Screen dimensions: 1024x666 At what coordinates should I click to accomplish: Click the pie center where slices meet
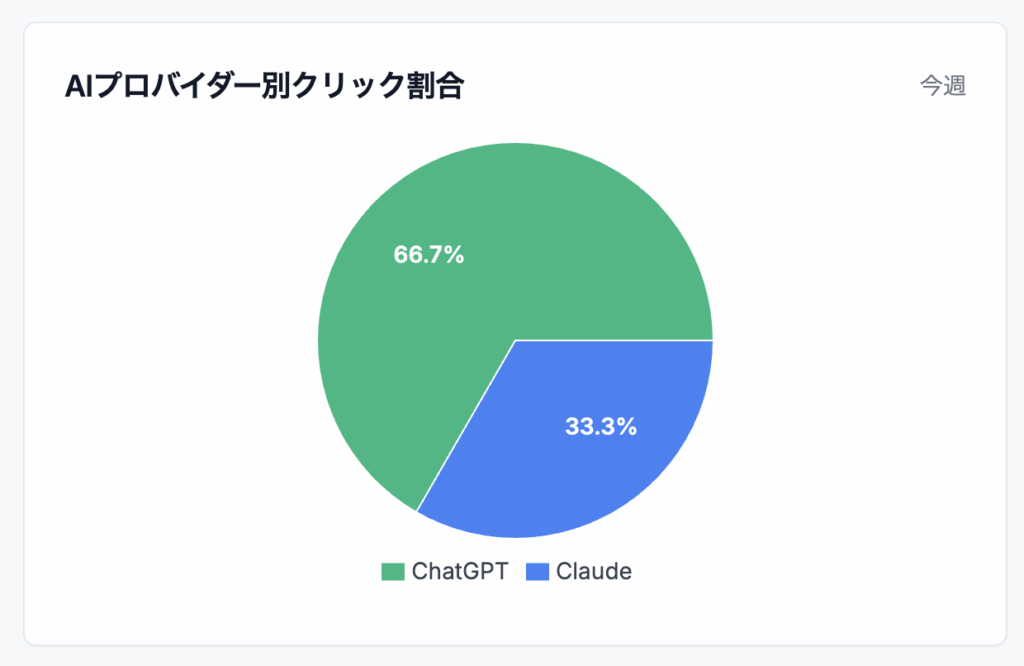515,340
